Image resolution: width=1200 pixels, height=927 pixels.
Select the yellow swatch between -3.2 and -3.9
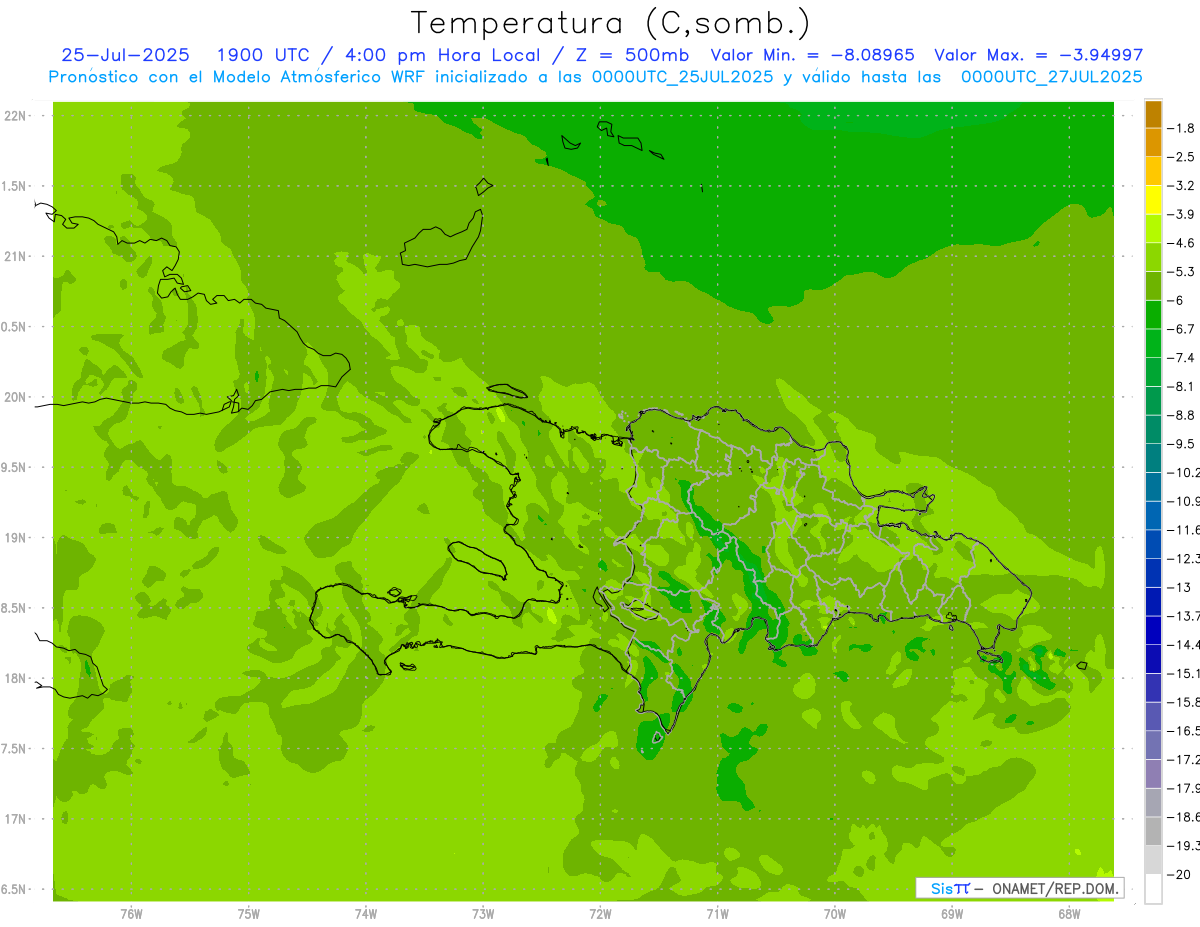[1153, 200]
